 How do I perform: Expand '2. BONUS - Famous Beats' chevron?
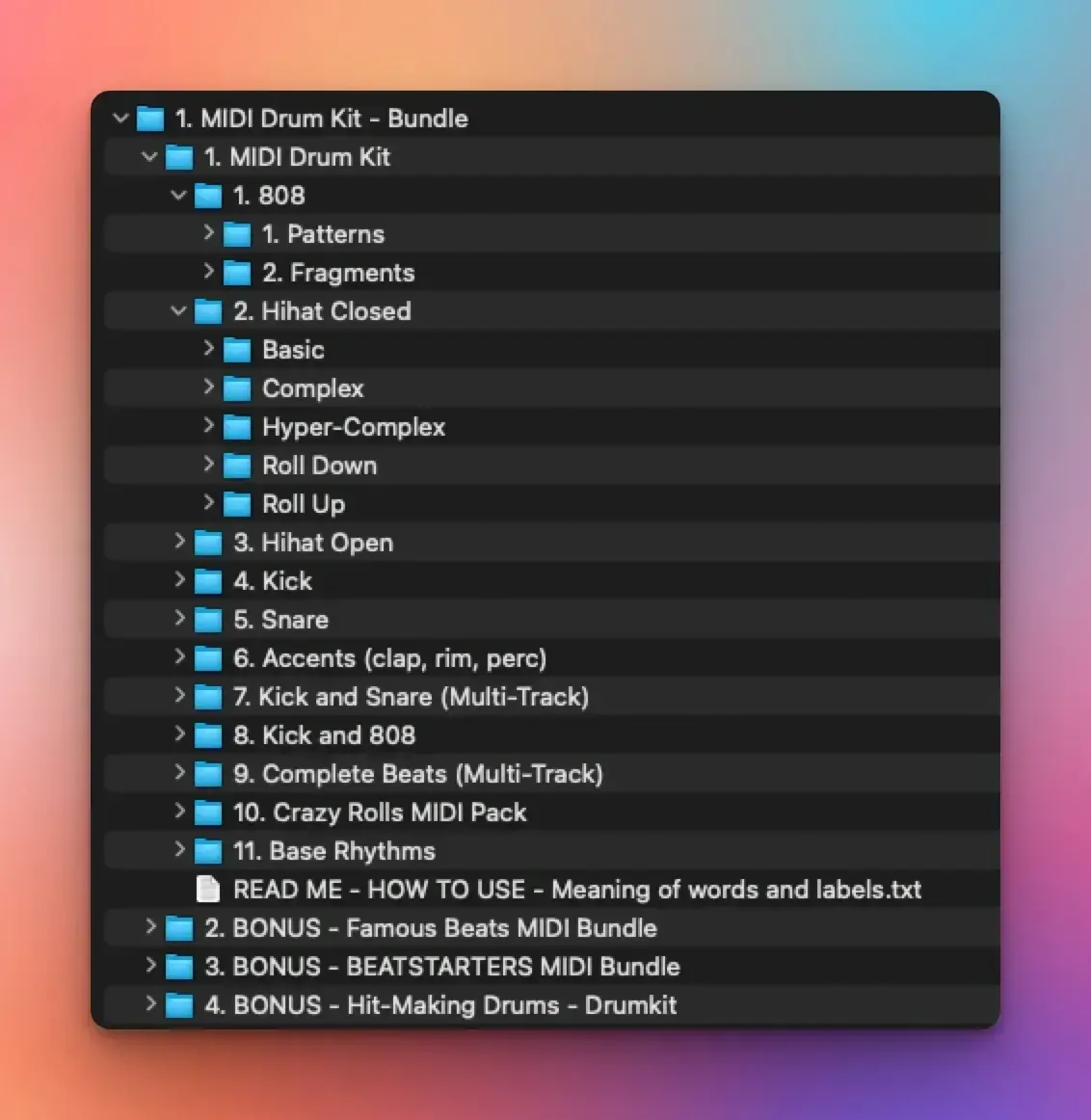(150, 926)
